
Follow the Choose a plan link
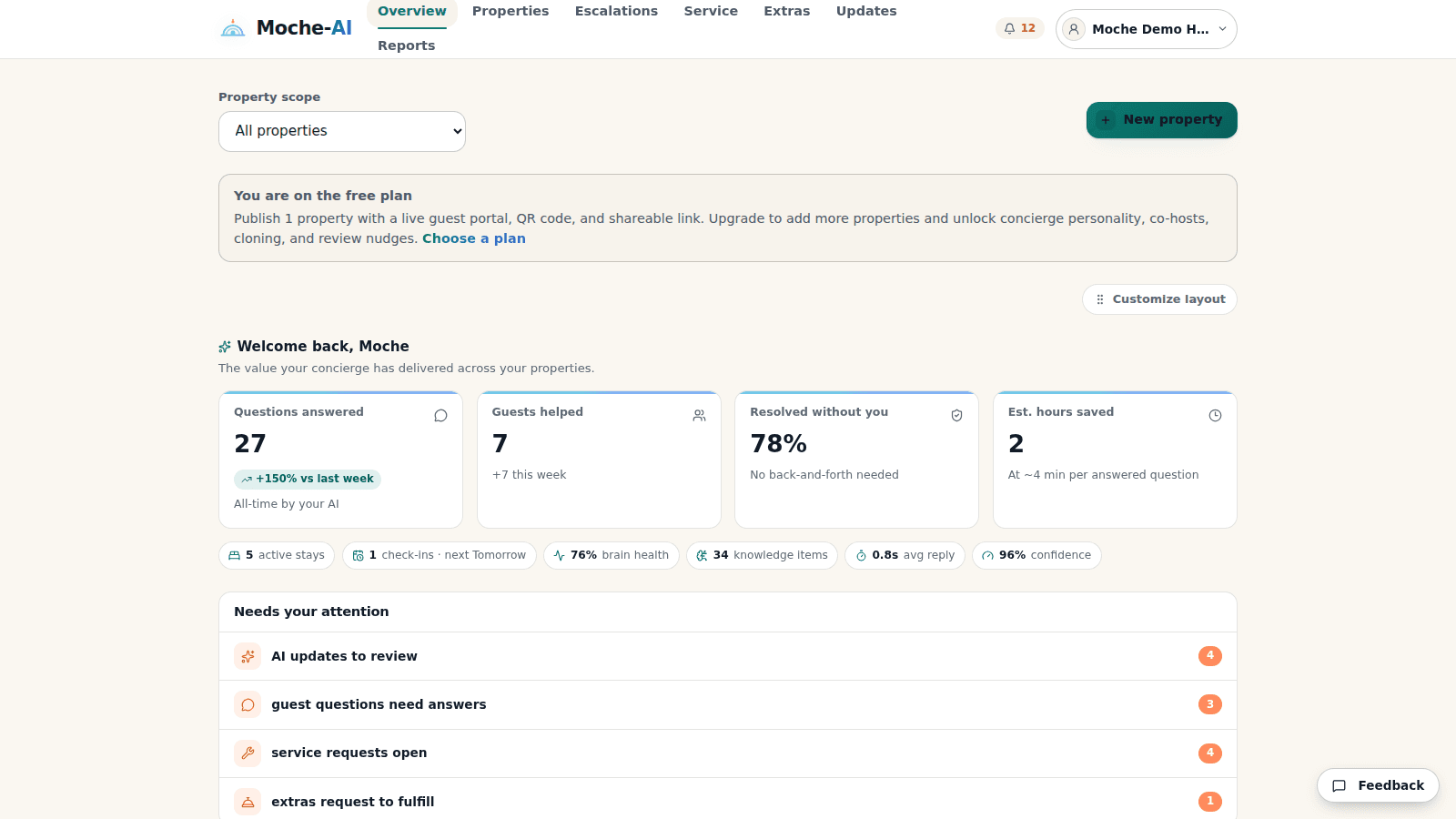pyautogui.click(x=474, y=238)
